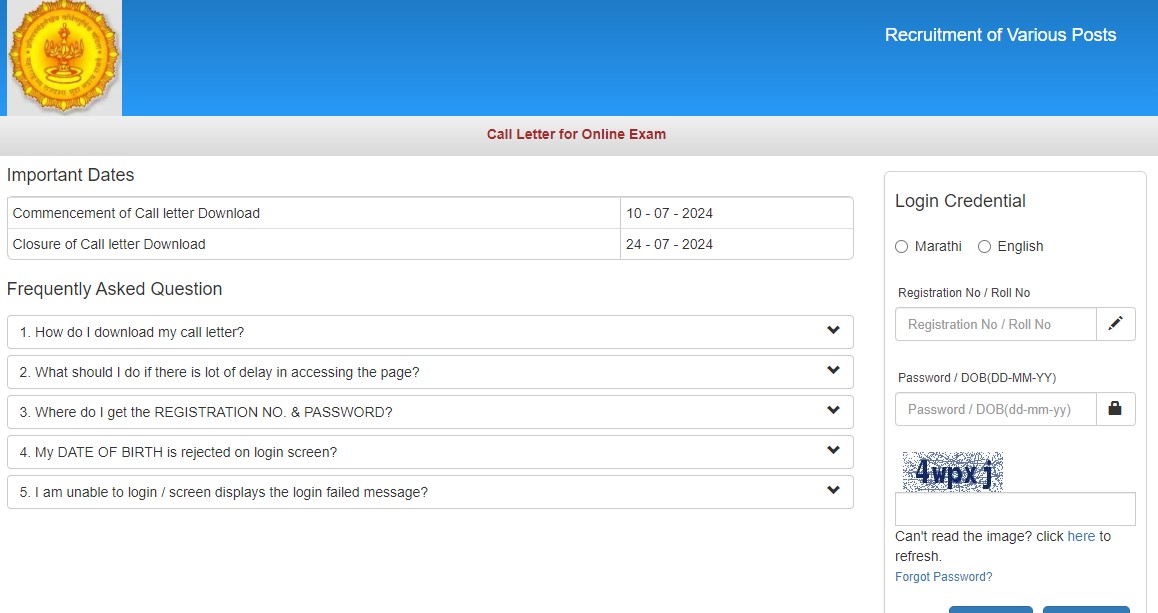
Task: Expand chevron for 'How do I download my call letter?'
Action: 833,331
